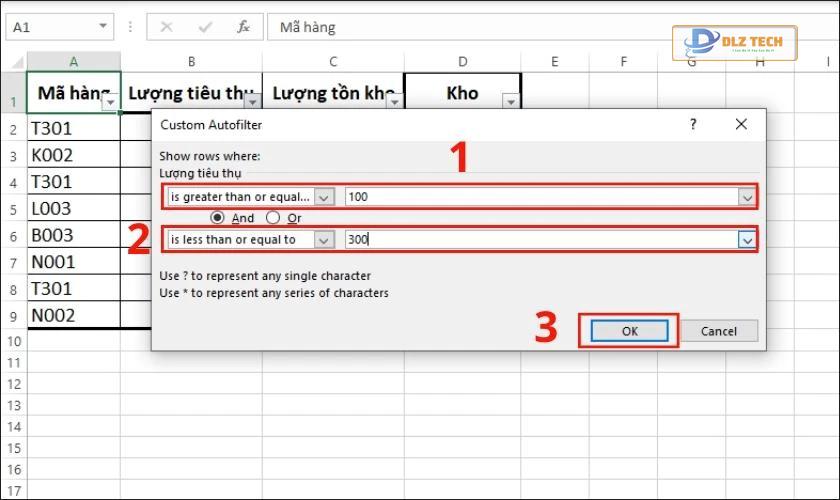The height and width of the screenshot is (500, 840).
Task: Click the OK button
Action: coord(629,331)
